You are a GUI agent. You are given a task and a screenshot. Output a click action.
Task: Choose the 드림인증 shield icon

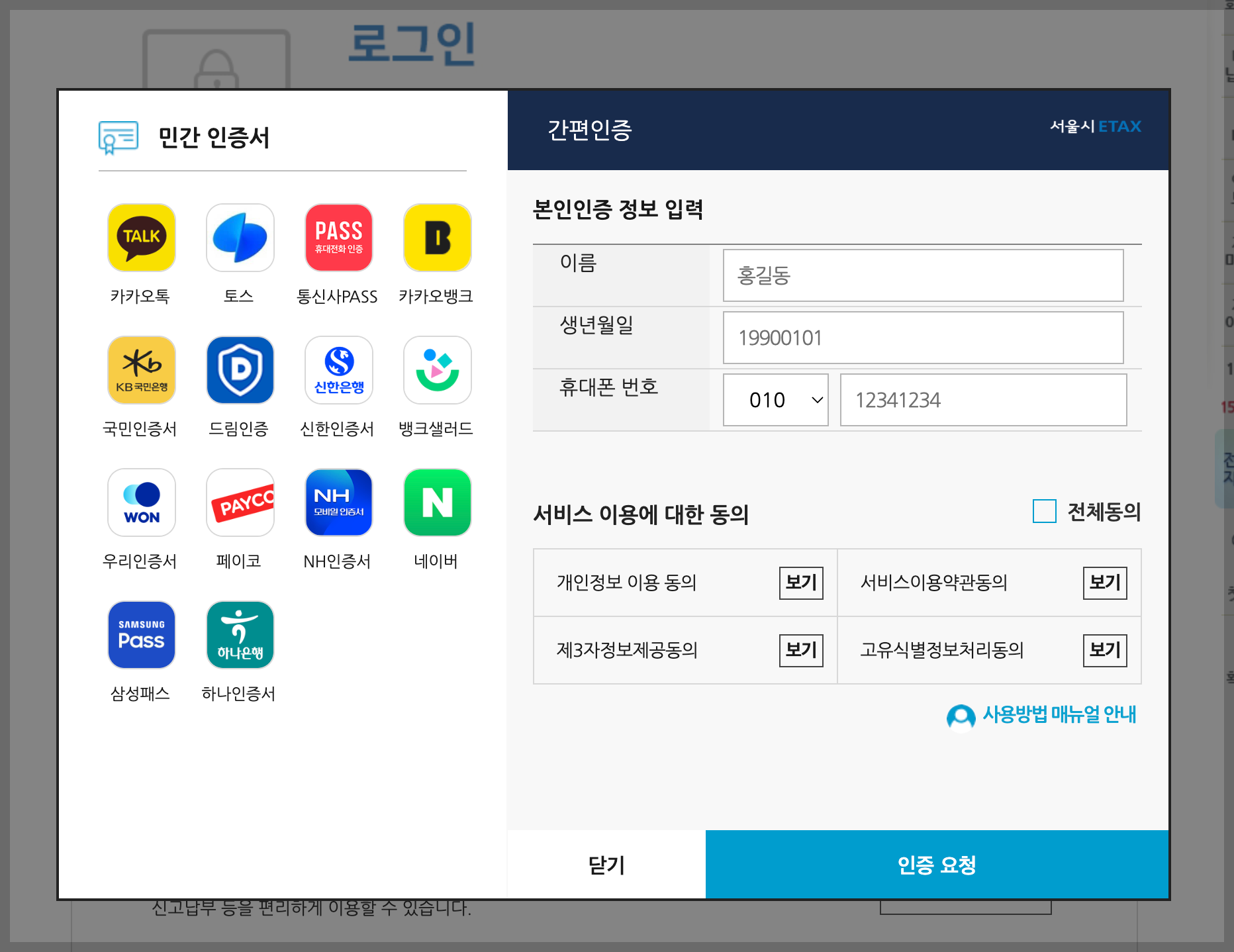(x=240, y=370)
